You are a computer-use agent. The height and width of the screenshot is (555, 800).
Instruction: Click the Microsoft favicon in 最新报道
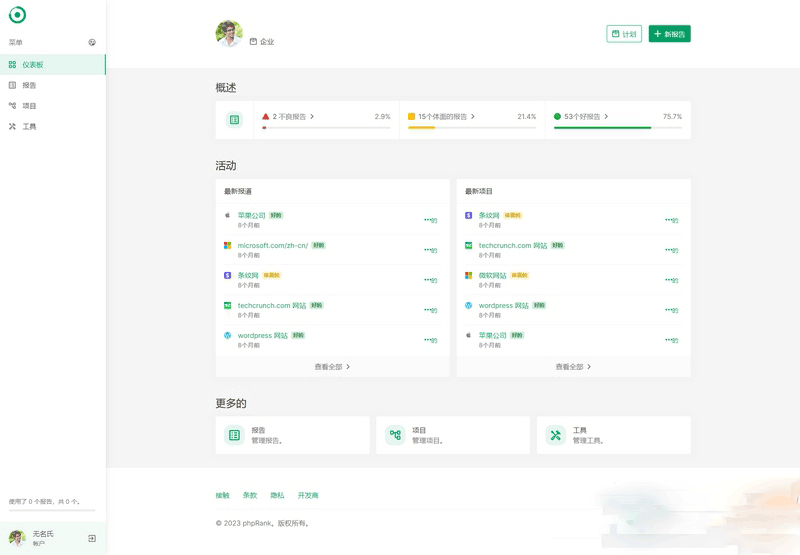228,245
